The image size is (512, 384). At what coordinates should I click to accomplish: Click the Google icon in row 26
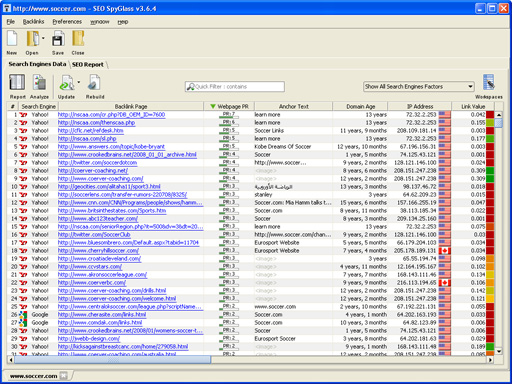click(x=23, y=315)
